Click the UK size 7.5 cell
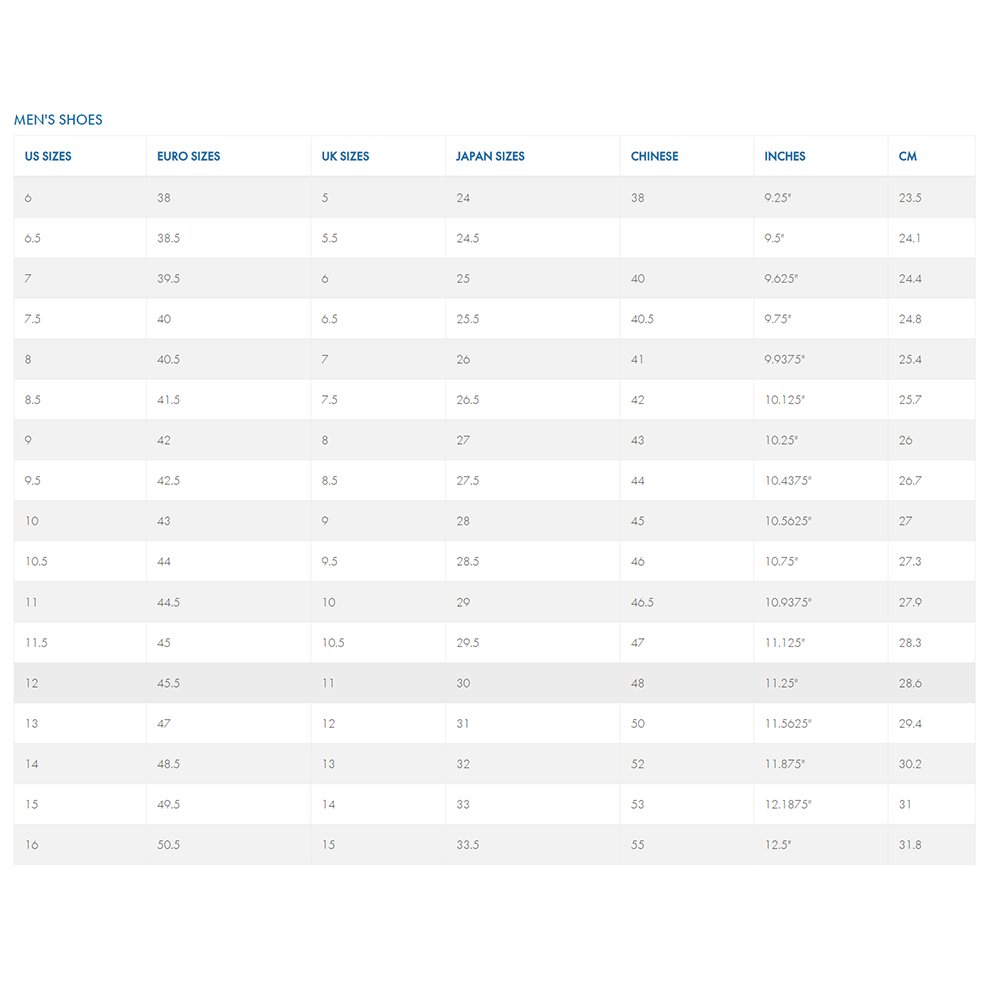 tap(378, 400)
